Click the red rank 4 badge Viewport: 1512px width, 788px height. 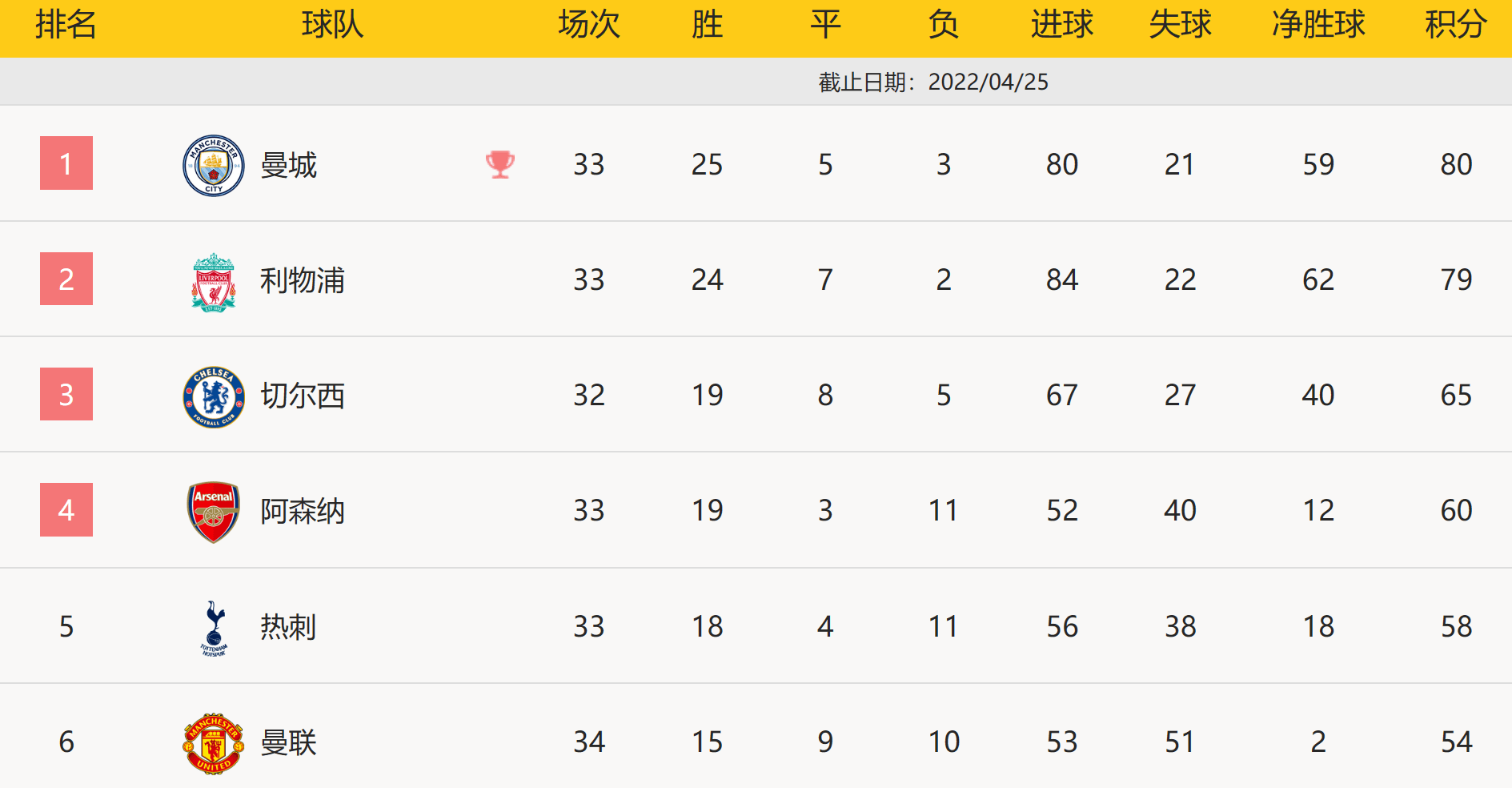(66, 510)
